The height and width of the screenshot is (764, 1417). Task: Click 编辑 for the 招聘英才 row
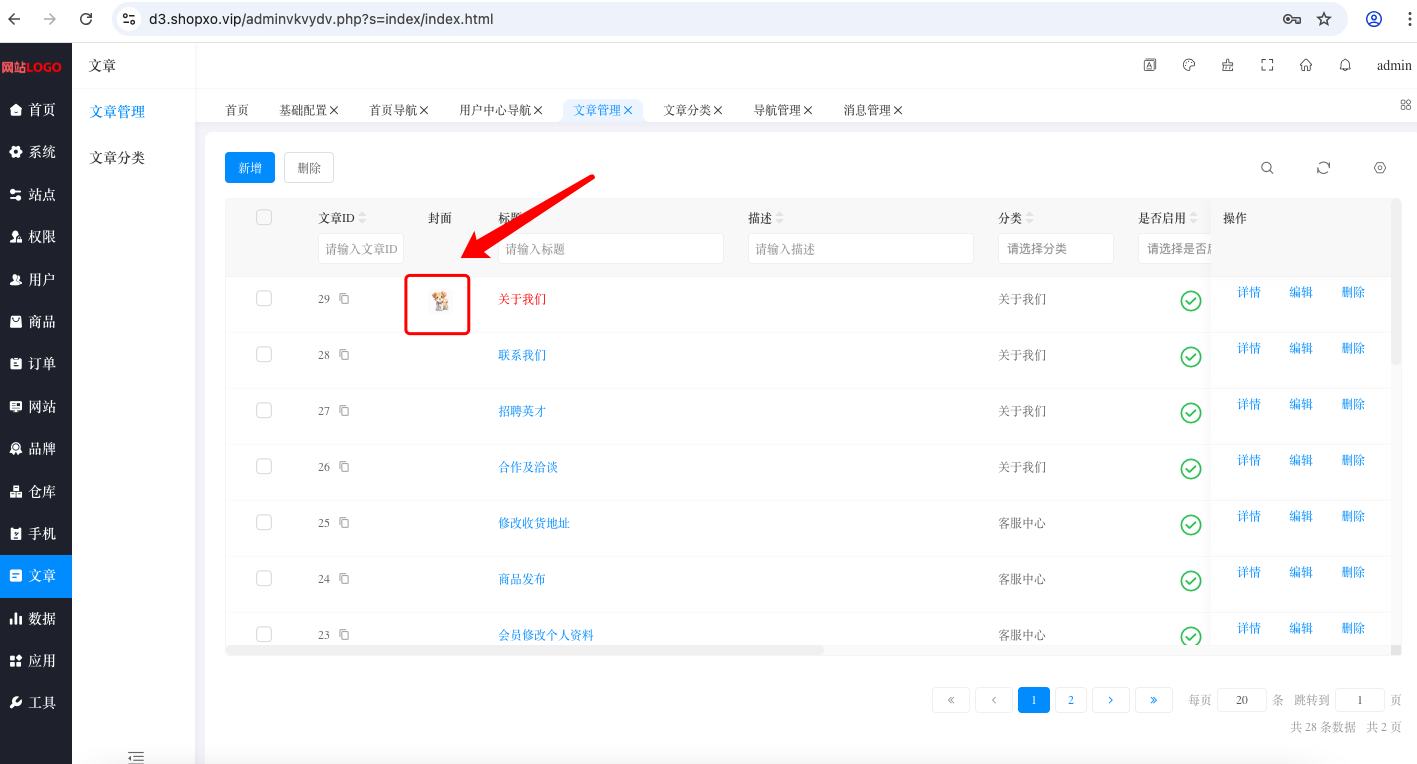coord(1301,404)
